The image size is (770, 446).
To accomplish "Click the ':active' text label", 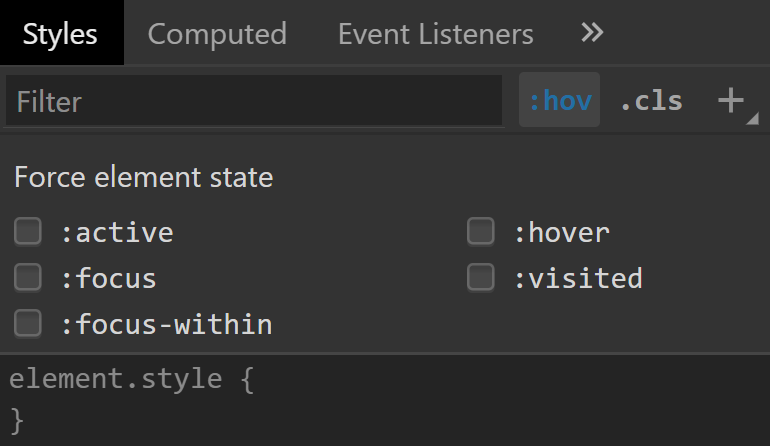I will click(117, 233).
